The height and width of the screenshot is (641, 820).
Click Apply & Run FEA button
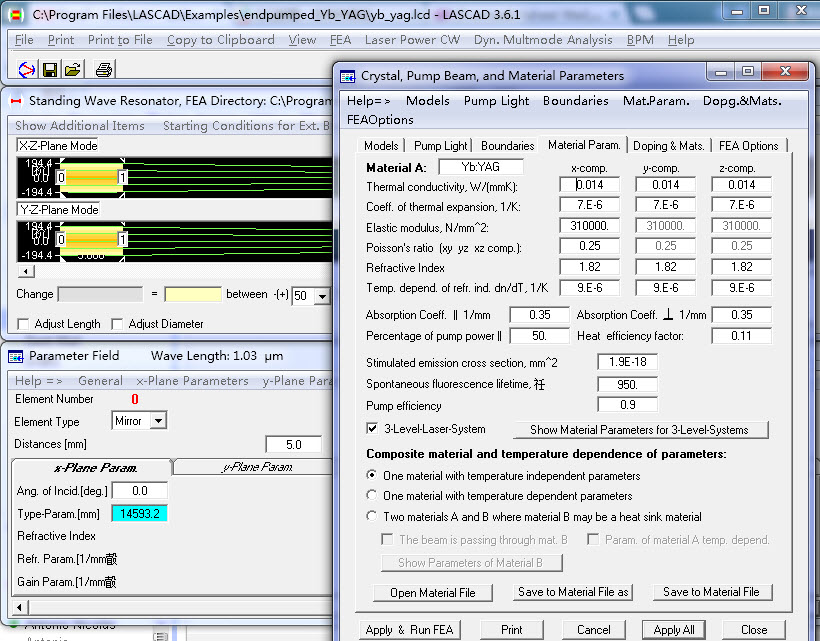[409, 630]
